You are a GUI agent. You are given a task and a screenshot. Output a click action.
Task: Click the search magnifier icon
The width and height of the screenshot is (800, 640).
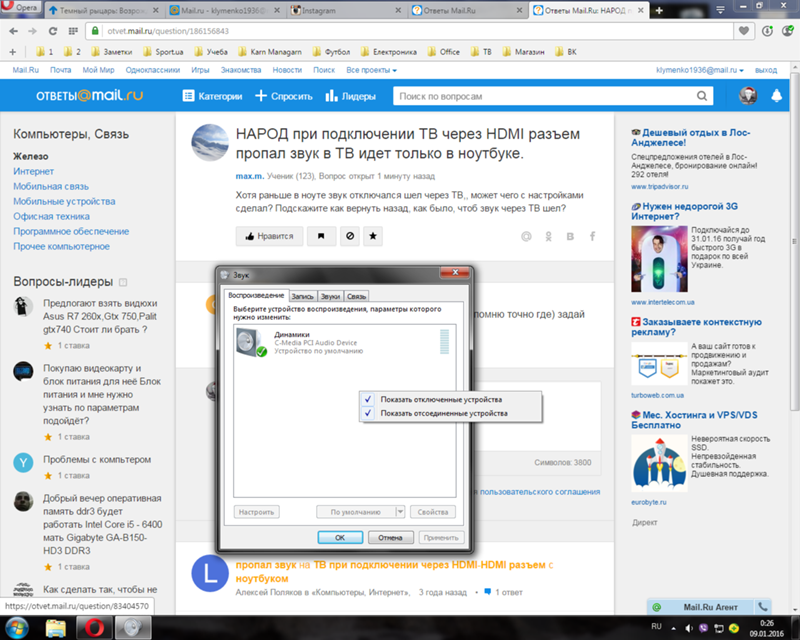[702, 96]
